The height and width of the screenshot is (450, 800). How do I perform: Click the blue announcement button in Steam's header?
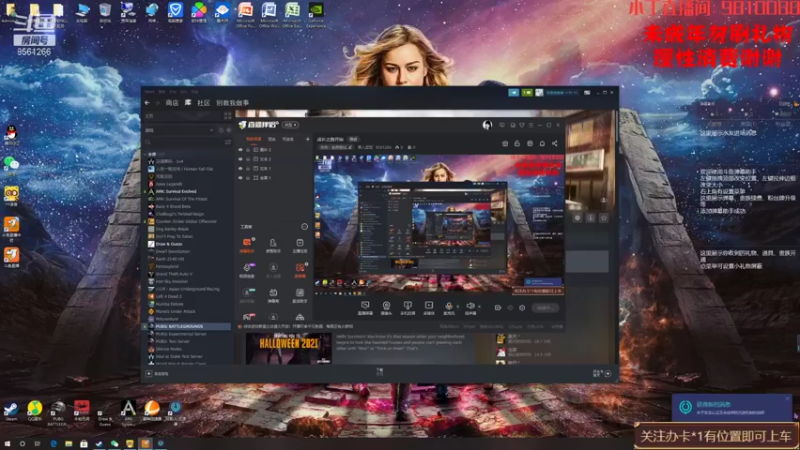pyautogui.click(x=513, y=92)
